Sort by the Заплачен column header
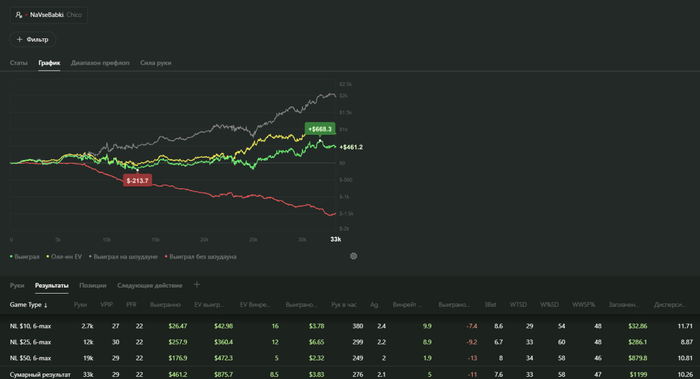The width and height of the screenshot is (700, 379). 624,305
